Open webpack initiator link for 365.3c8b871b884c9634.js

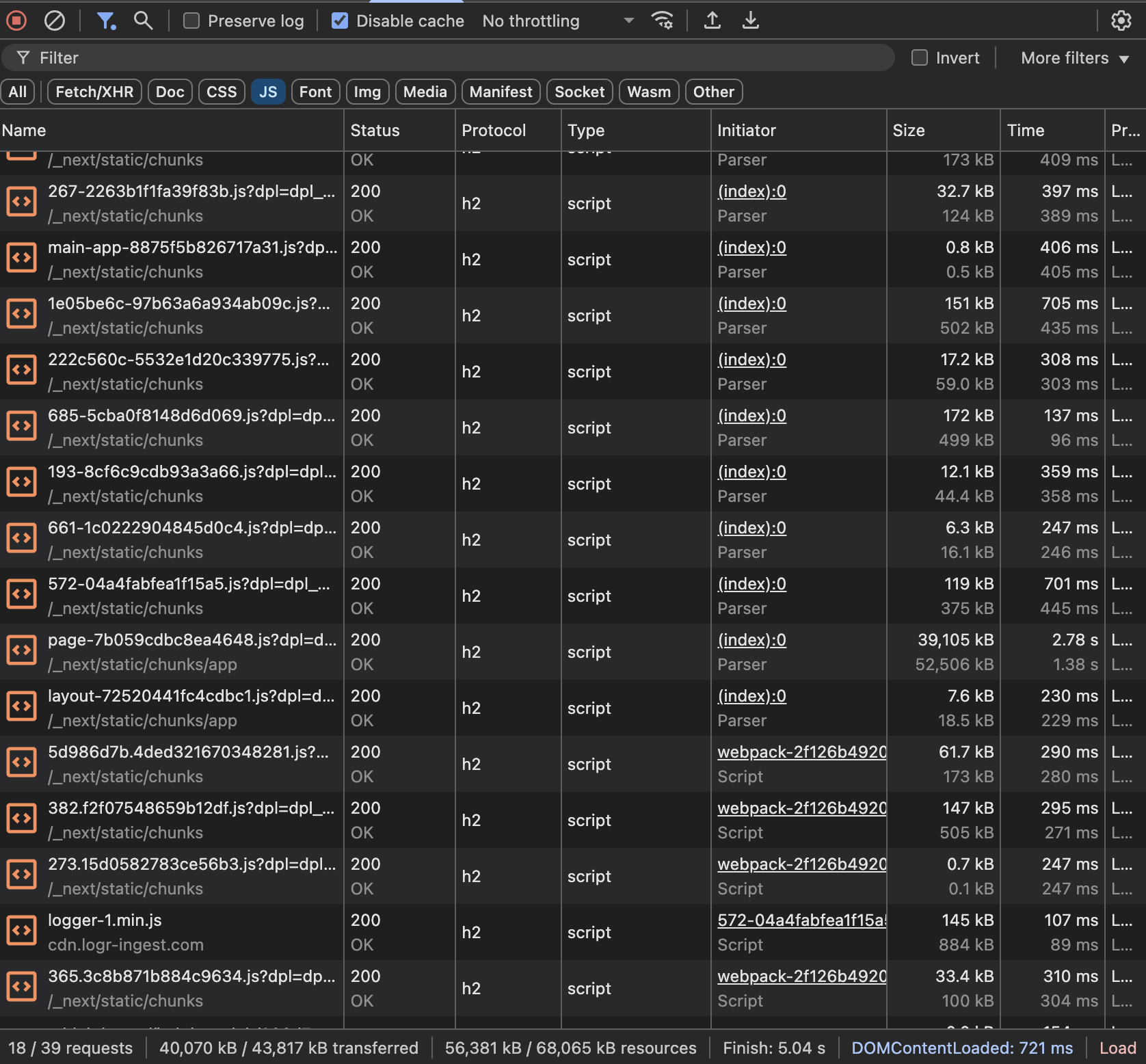(801, 976)
